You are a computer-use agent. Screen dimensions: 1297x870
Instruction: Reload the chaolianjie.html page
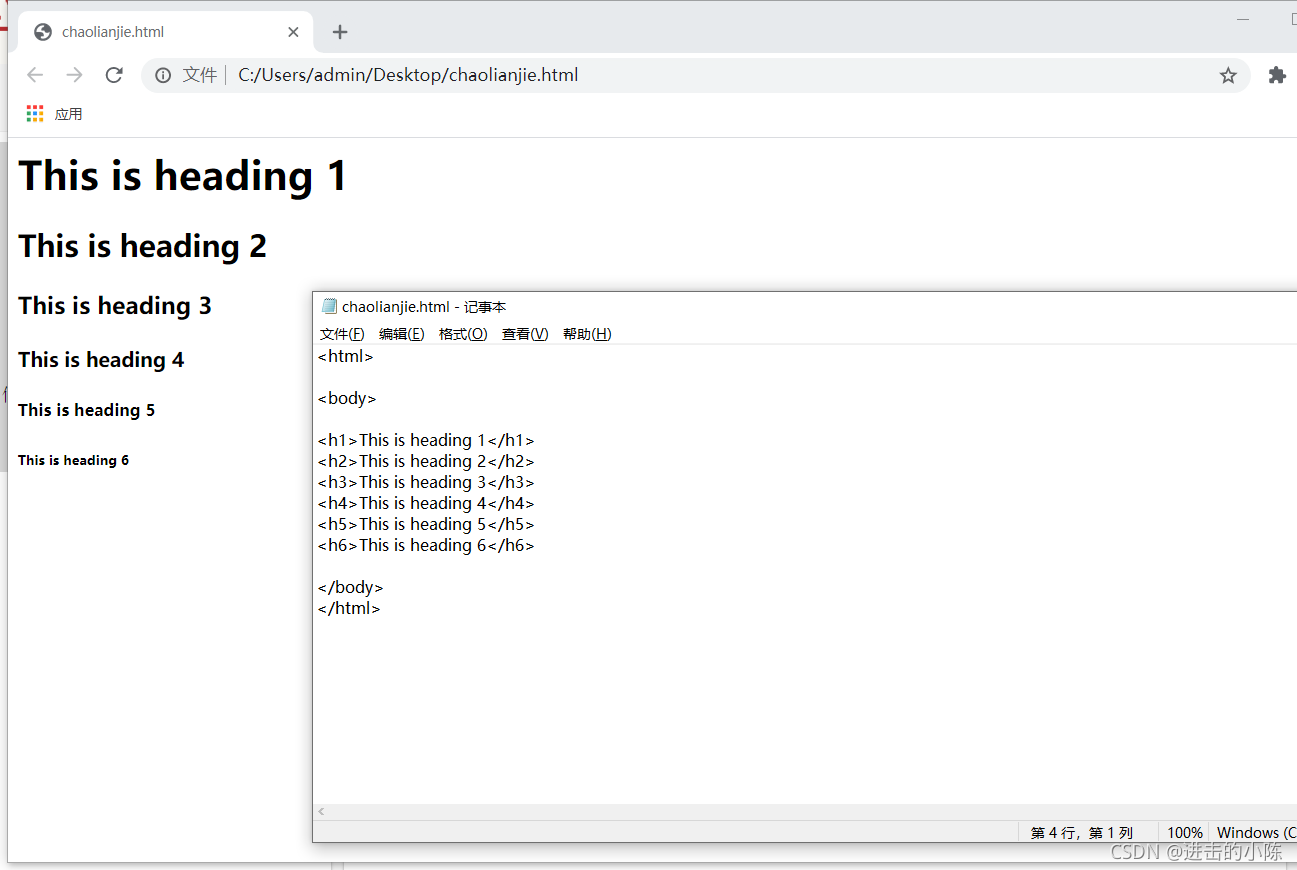pos(114,75)
